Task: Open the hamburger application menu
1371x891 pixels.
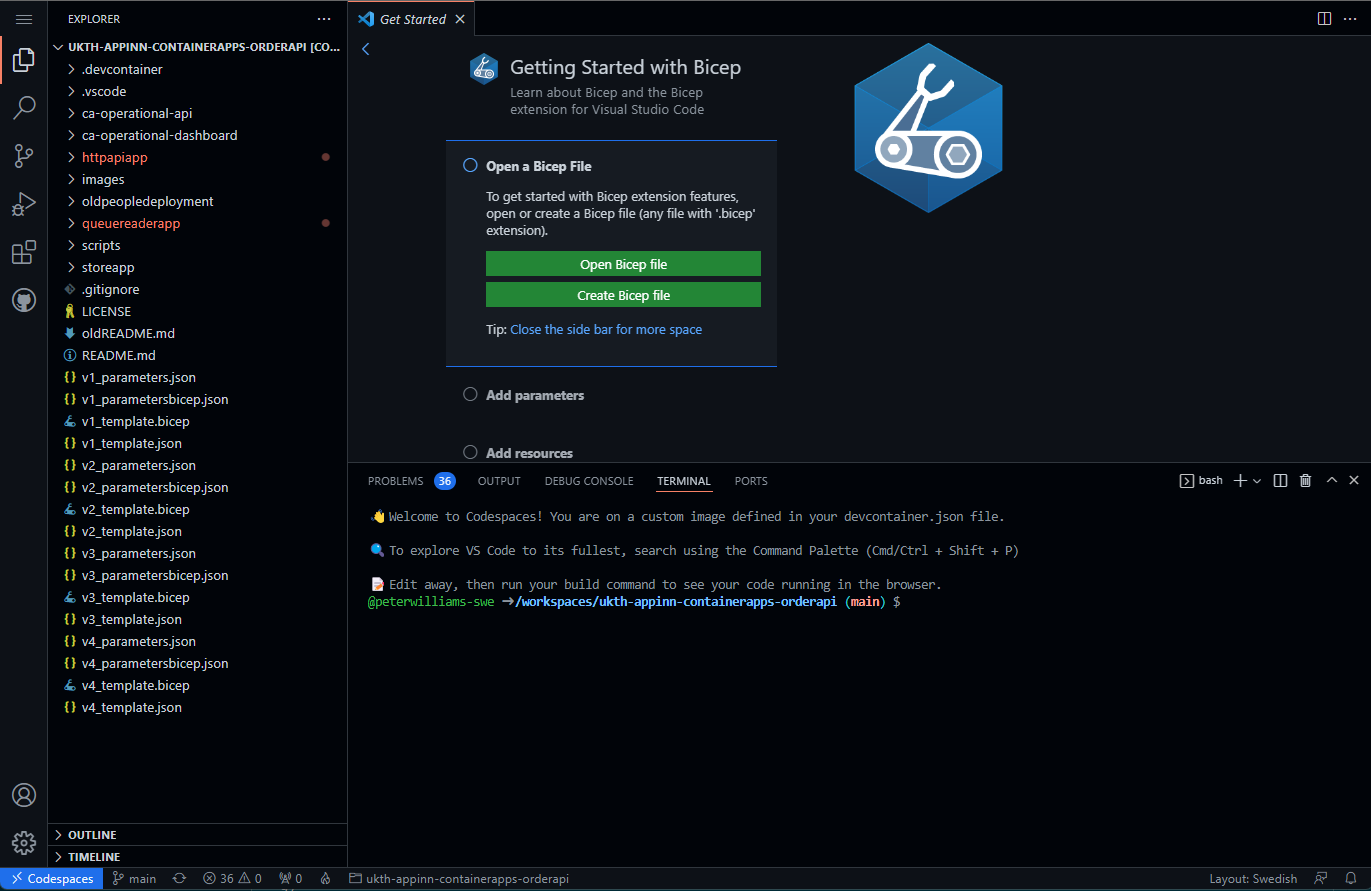Action: pyautogui.click(x=24, y=19)
